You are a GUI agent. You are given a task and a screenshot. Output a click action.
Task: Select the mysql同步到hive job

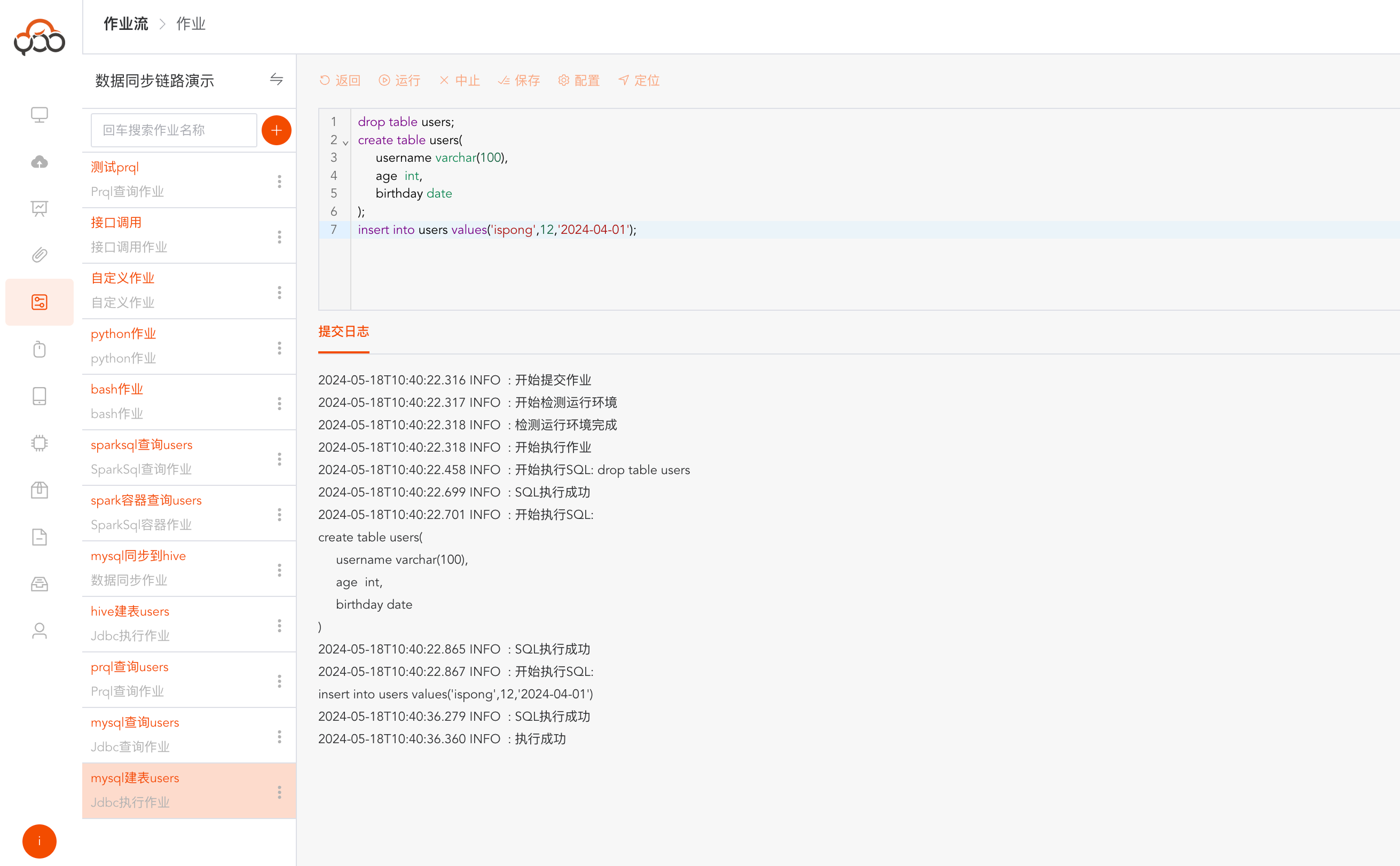point(138,556)
